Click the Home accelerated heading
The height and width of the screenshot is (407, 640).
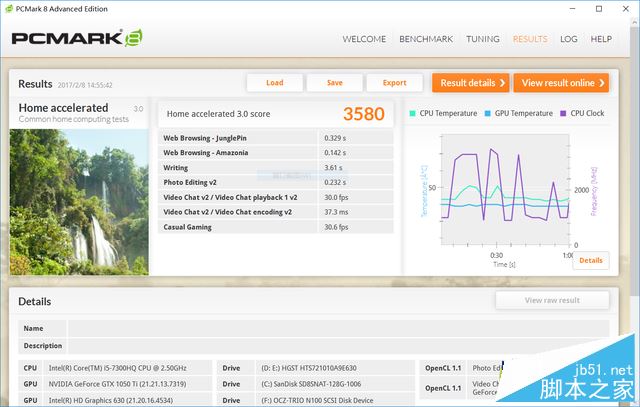(x=64, y=108)
